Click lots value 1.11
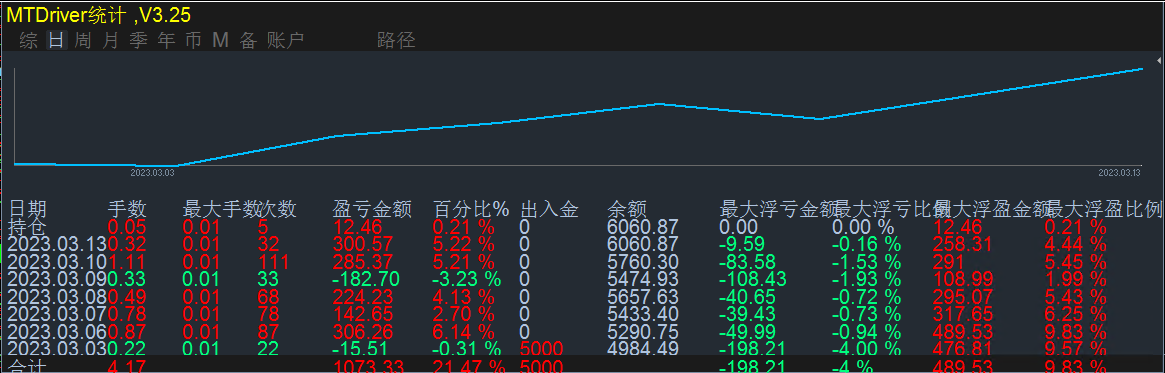The image size is (1165, 373). point(126,262)
